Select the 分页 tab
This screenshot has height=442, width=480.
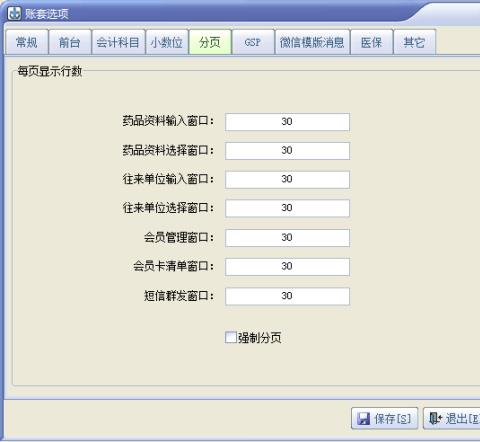click(x=210, y=42)
